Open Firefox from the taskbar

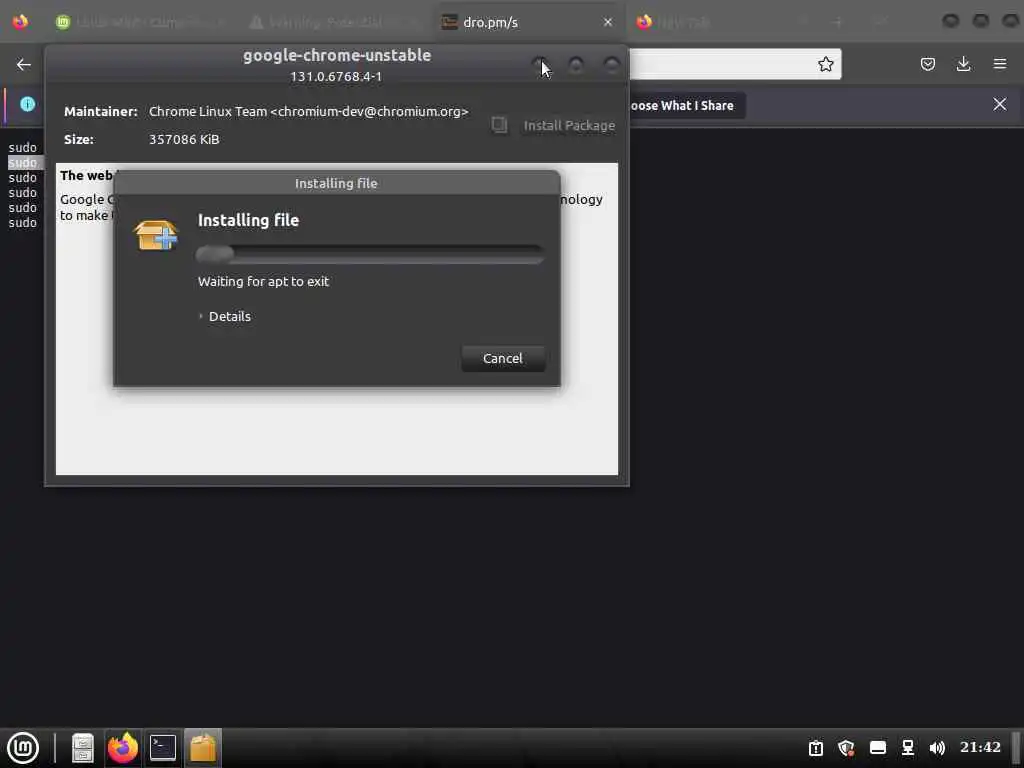123,748
